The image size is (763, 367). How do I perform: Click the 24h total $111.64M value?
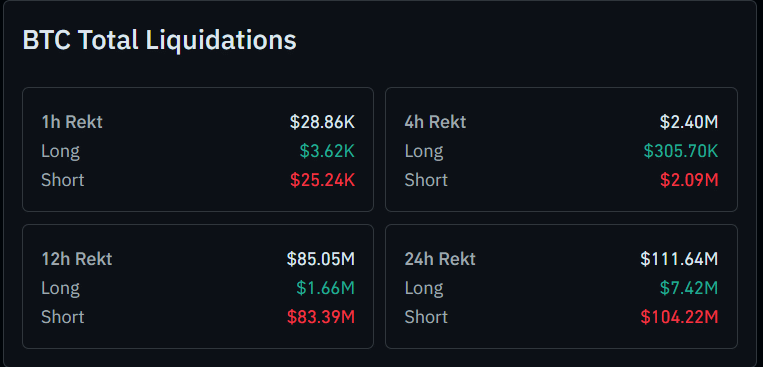pos(679,259)
